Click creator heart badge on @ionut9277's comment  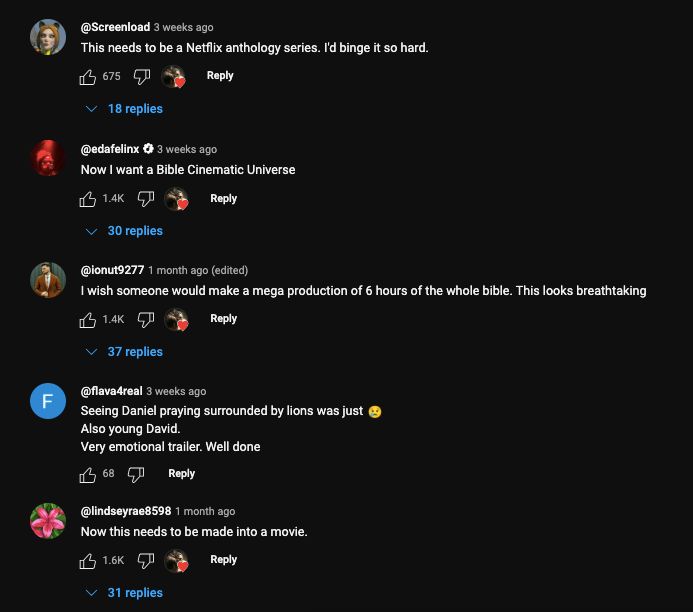[177, 319]
